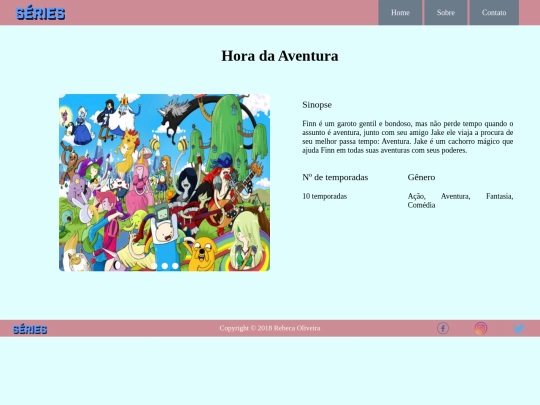Click the Gênero heading

click(x=421, y=177)
